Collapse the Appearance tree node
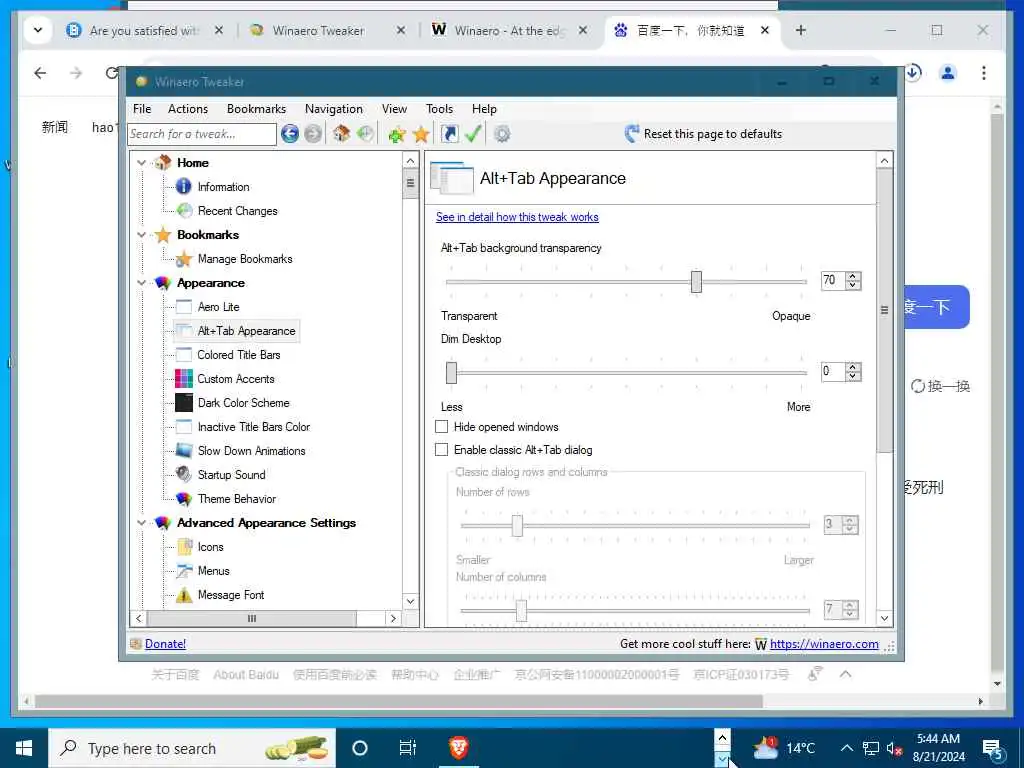This screenshot has width=1024, height=768. (141, 283)
